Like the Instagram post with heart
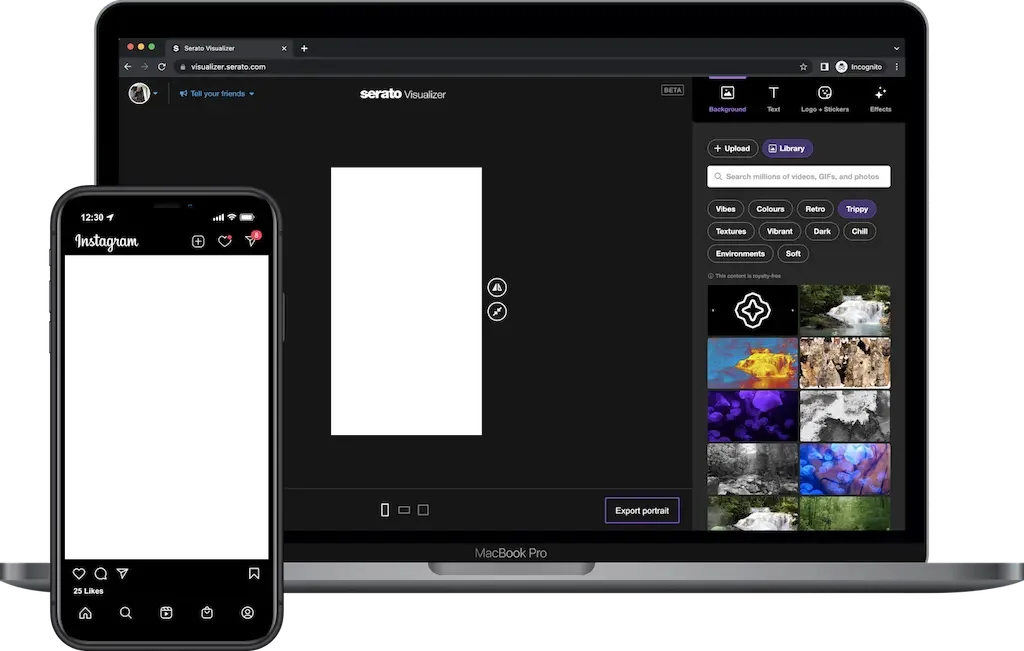The image size is (1024, 651). 79,573
